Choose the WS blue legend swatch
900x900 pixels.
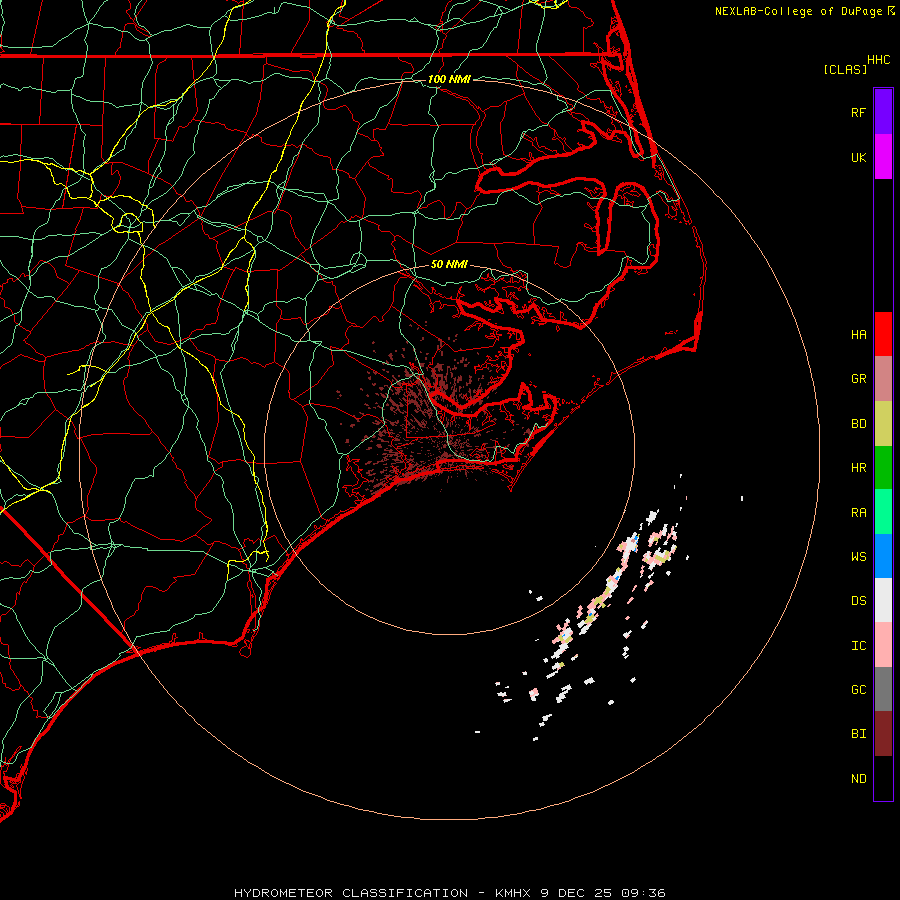point(883,556)
